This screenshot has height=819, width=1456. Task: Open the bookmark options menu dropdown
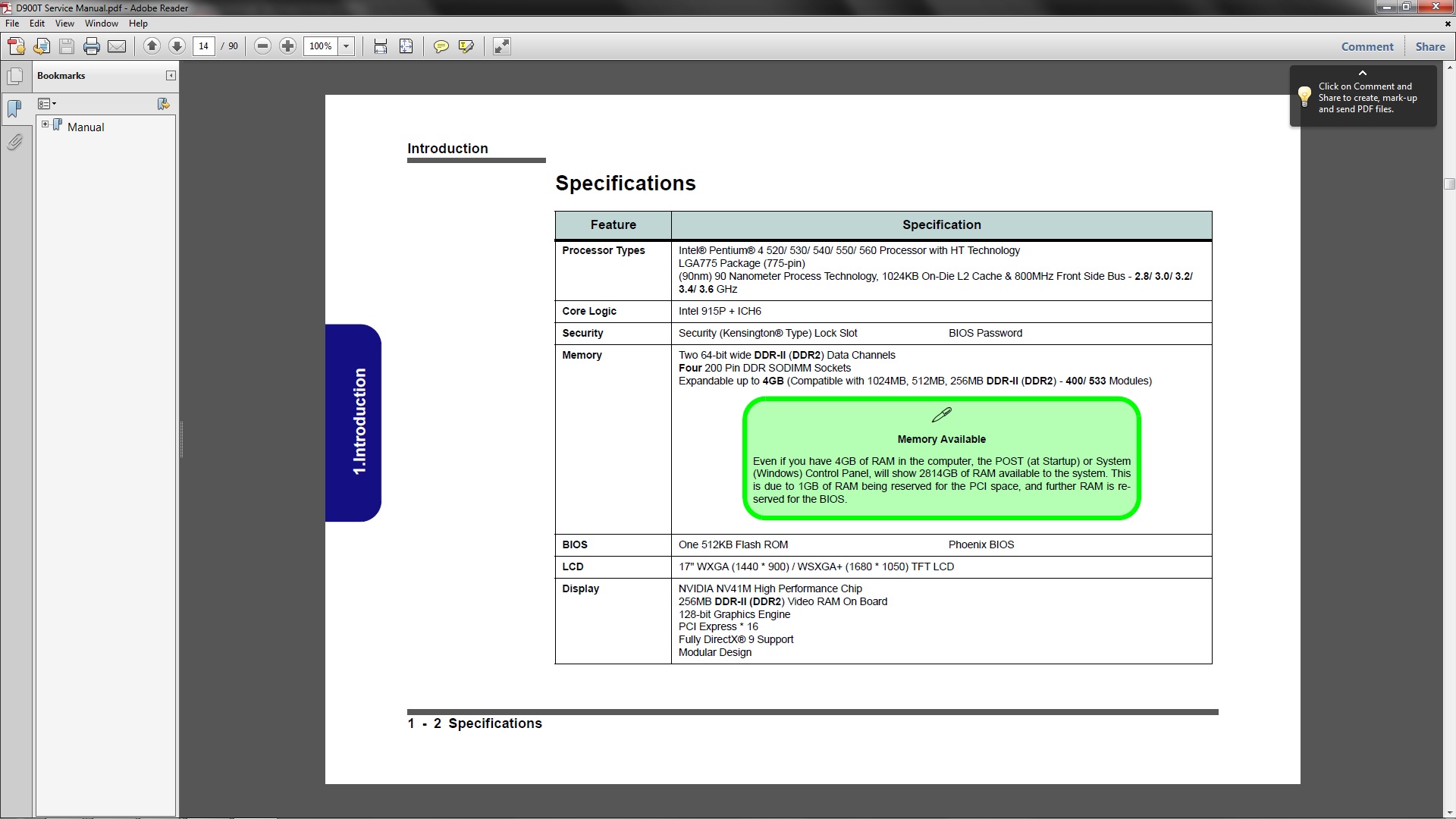pos(47,104)
